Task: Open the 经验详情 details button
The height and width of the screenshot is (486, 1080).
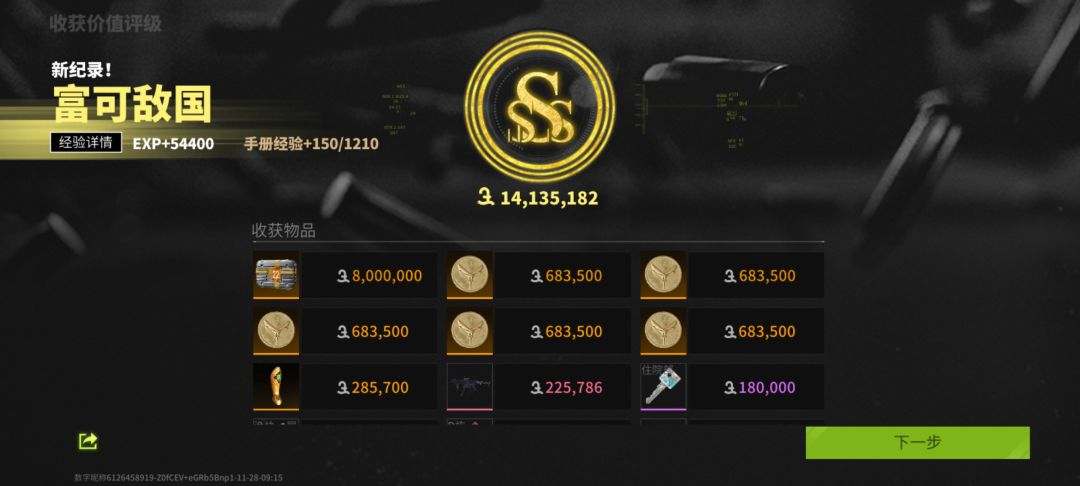Action: point(86,143)
